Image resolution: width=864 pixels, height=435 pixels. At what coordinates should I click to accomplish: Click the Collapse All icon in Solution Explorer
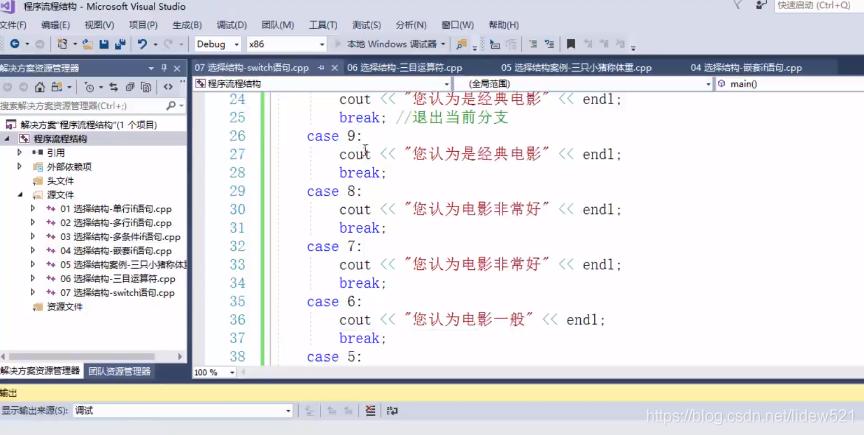coord(130,87)
